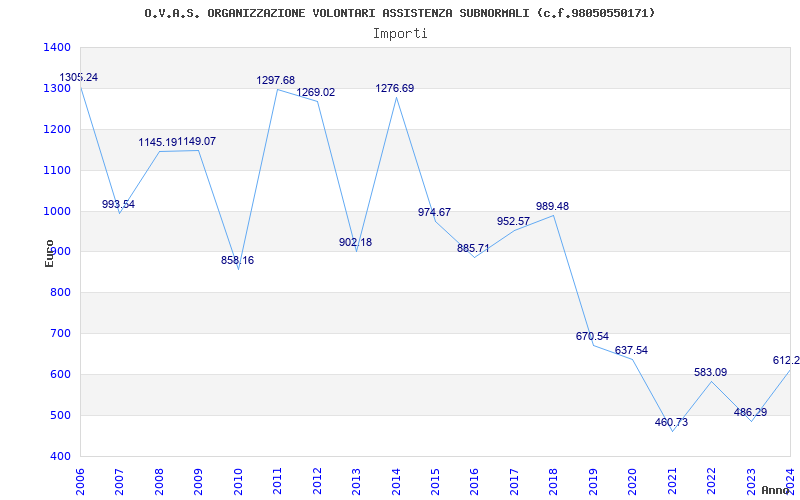Image resolution: width=800 pixels, height=500 pixels.
Task: Click the 858.16 value label
Action: (237, 261)
